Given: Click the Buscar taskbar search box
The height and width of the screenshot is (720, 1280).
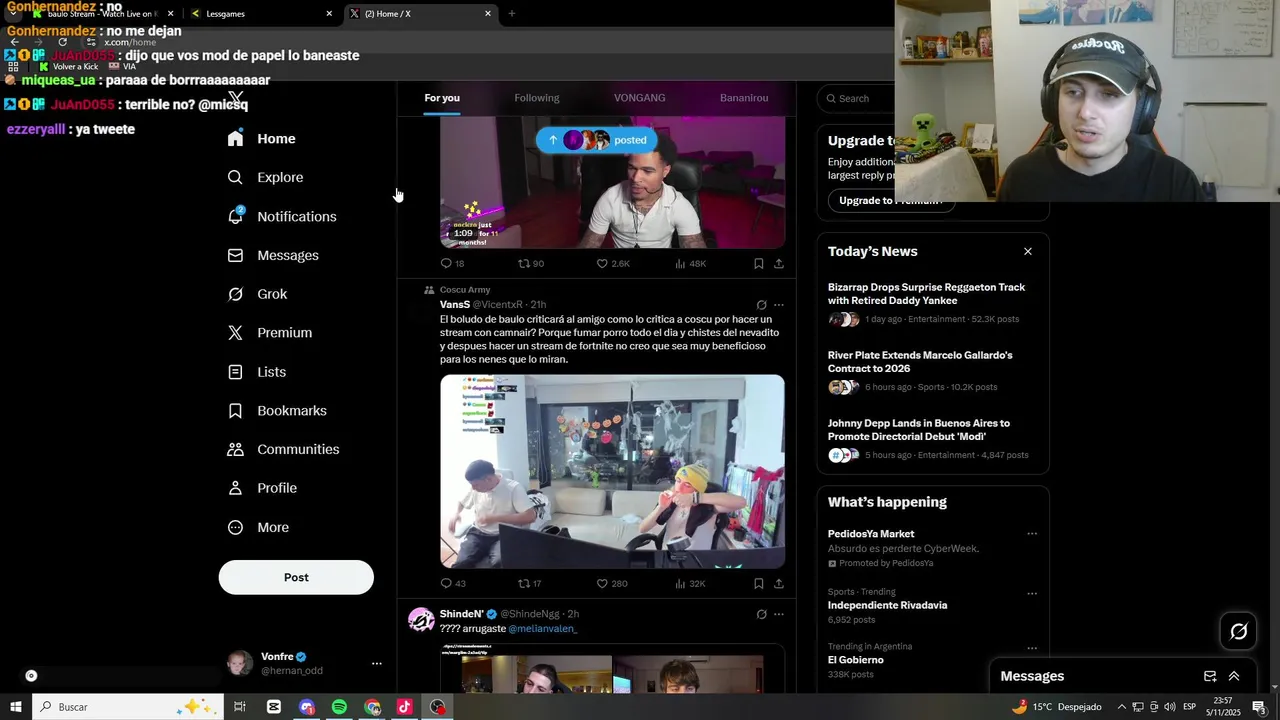Looking at the screenshot, I should tap(130, 707).
